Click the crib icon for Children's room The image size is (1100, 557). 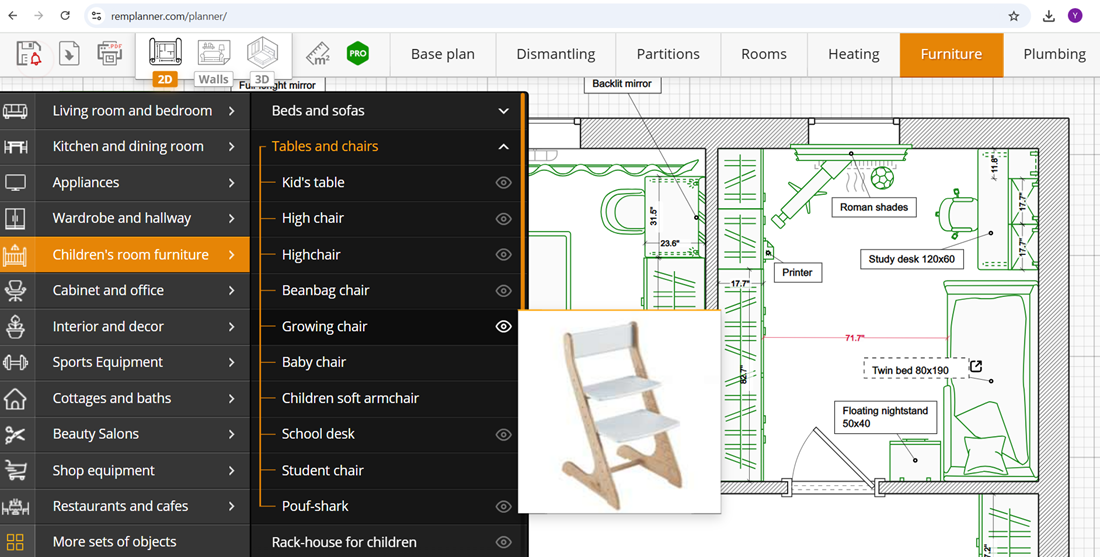tap(15, 255)
